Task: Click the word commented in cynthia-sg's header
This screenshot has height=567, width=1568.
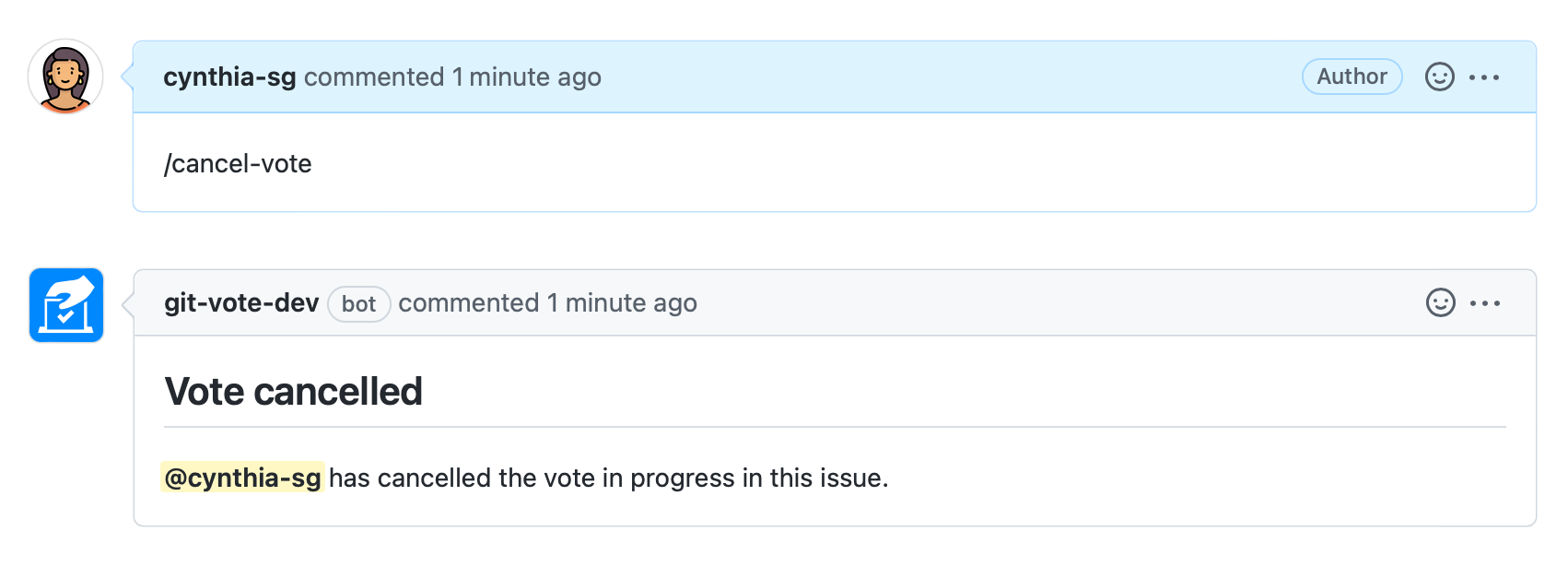Action: [374, 77]
